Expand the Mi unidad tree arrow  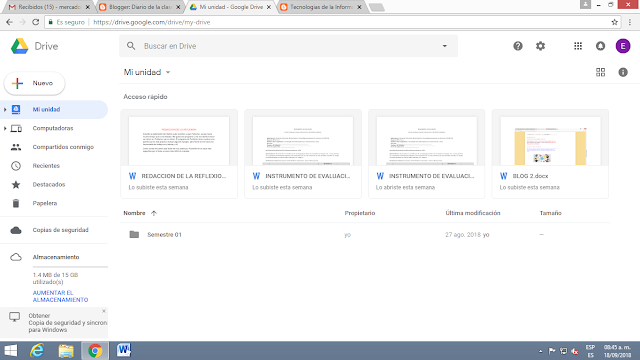[x=5, y=109]
